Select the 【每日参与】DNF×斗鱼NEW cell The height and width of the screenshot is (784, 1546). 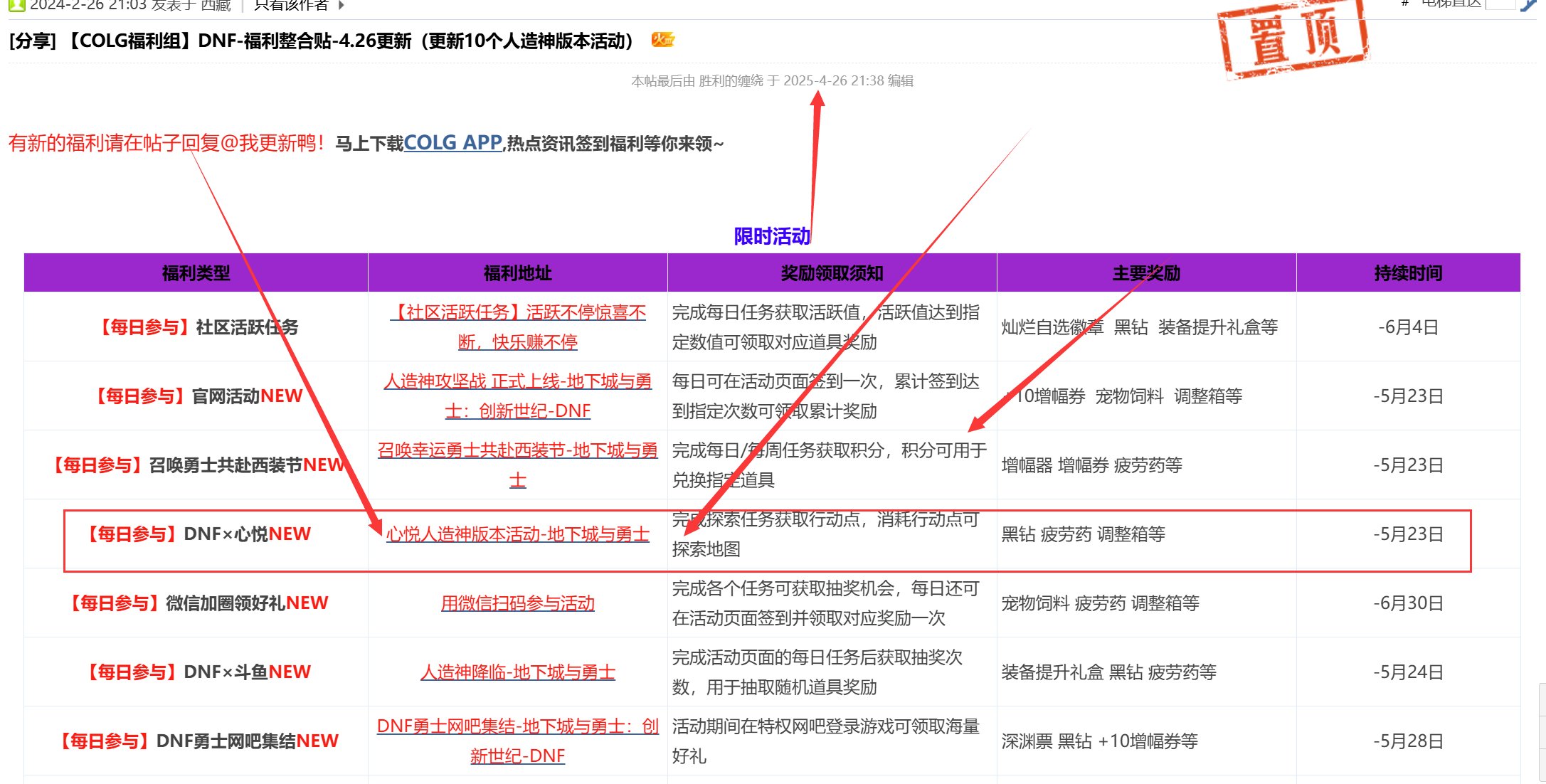[x=196, y=672]
